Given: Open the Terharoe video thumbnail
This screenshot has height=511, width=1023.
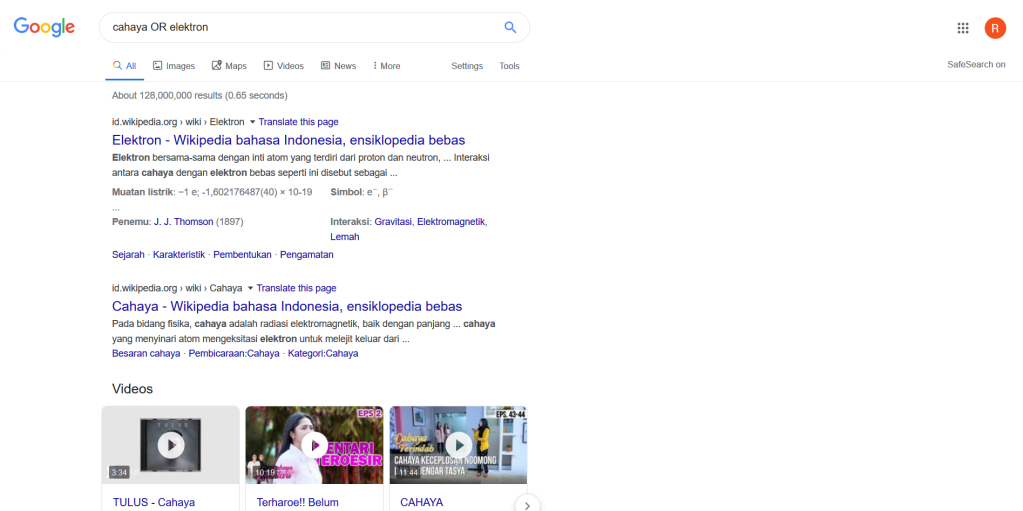Looking at the screenshot, I should click(314, 445).
